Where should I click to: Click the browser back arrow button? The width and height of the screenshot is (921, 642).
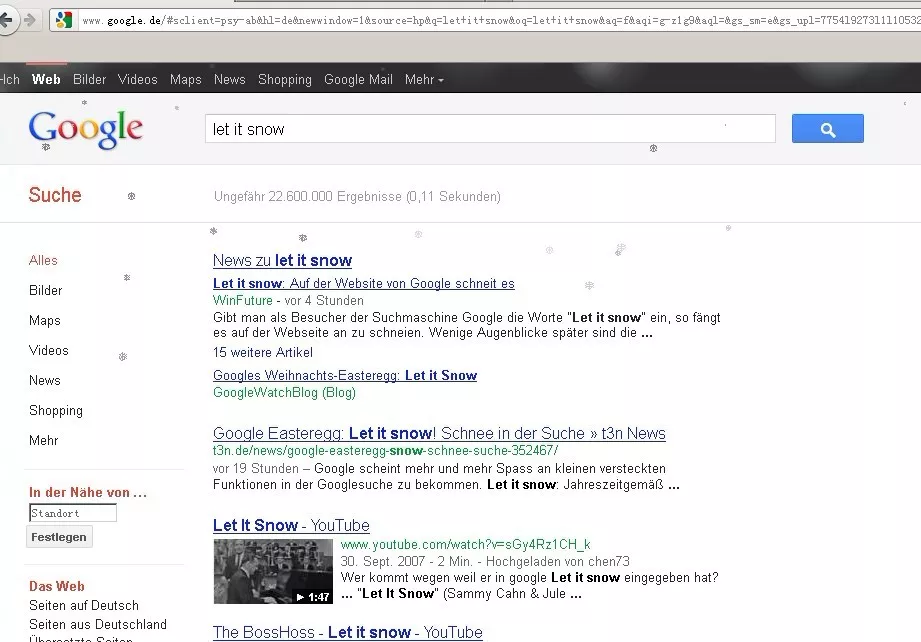6,21
